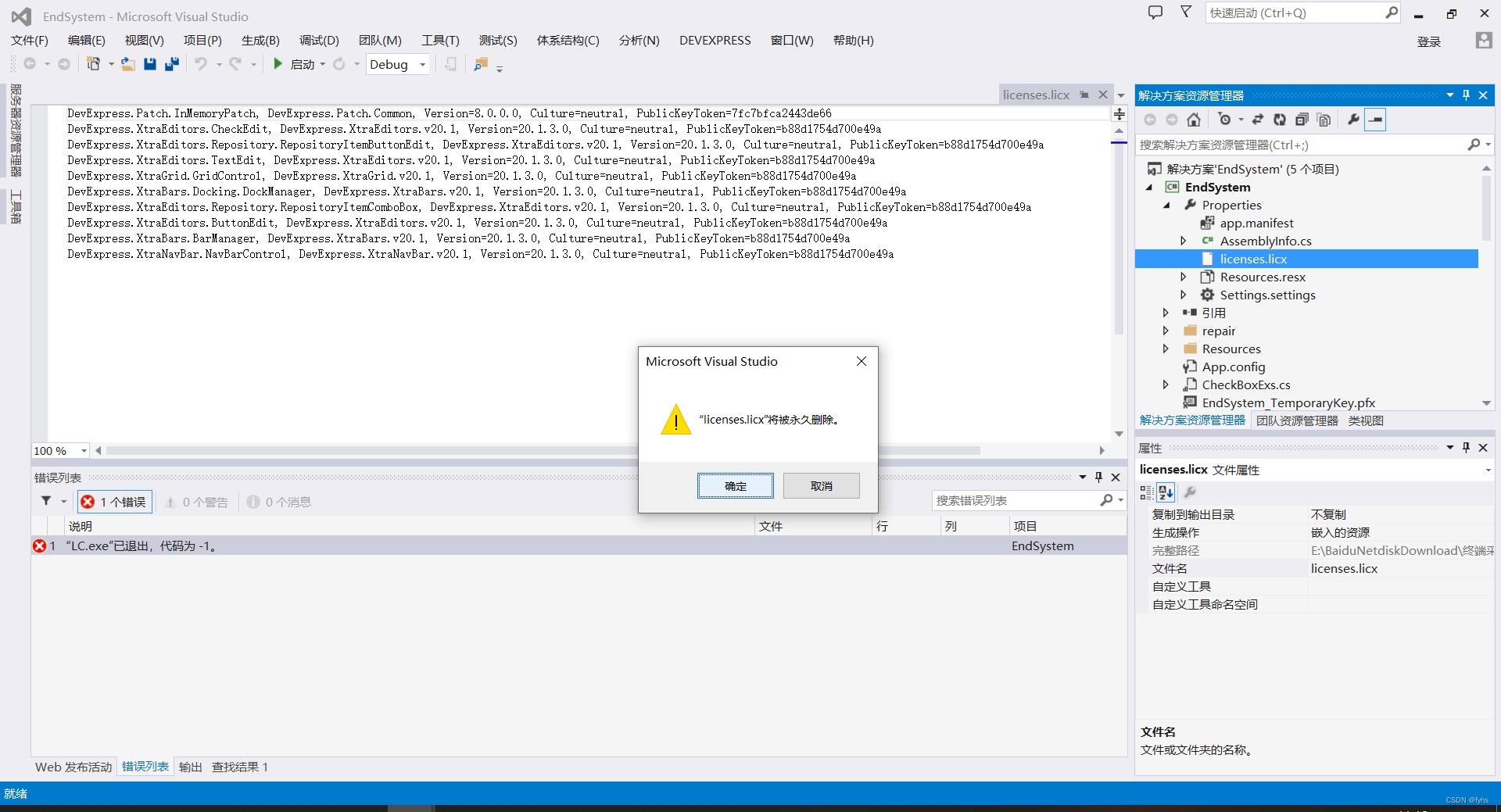Open the DEVEXPRESS menu
1501x812 pixels.
715,41
